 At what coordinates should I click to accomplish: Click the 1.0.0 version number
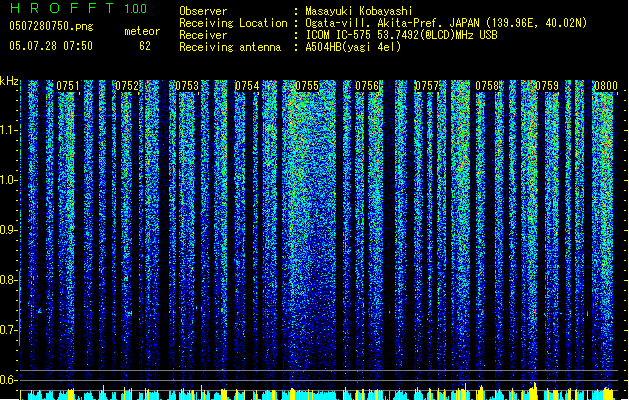[x=135, y=8]
